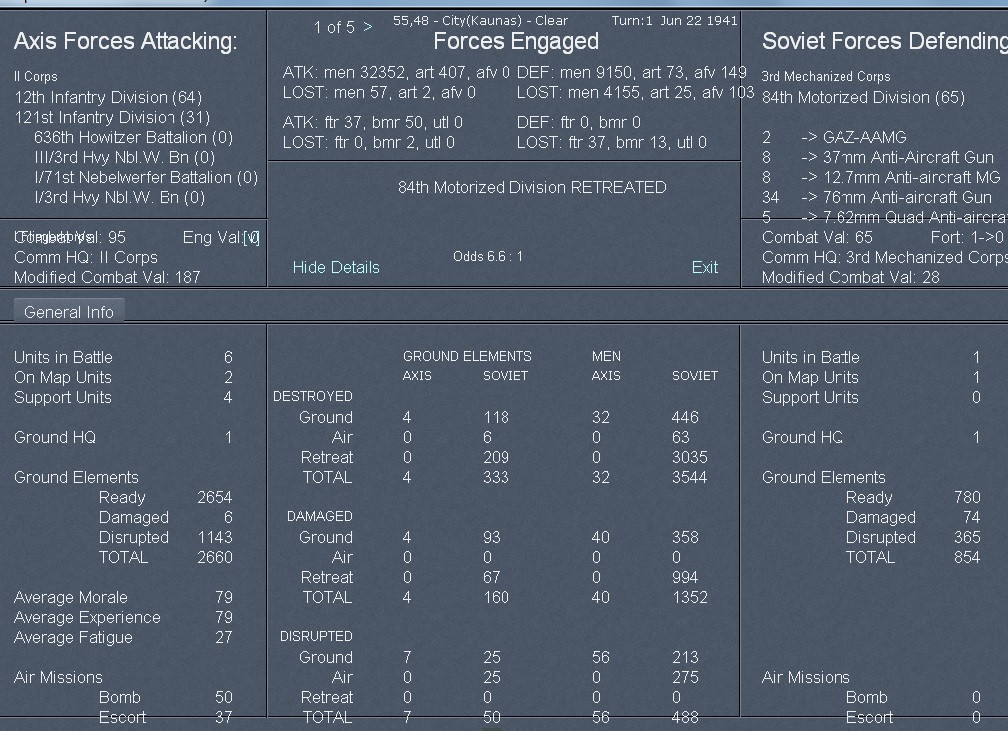Select 12th Infantry Division entry
Image resolution: width=1008 pixels, height=731 pixels.
[x=108, y=98]
